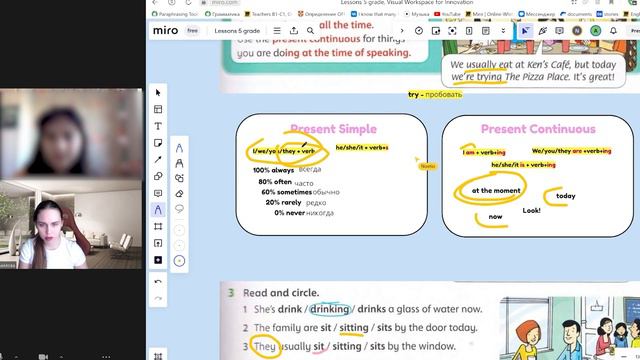Click the '0% never' text
Viewport: 640px width, 360px height.
tap(289, 213)
